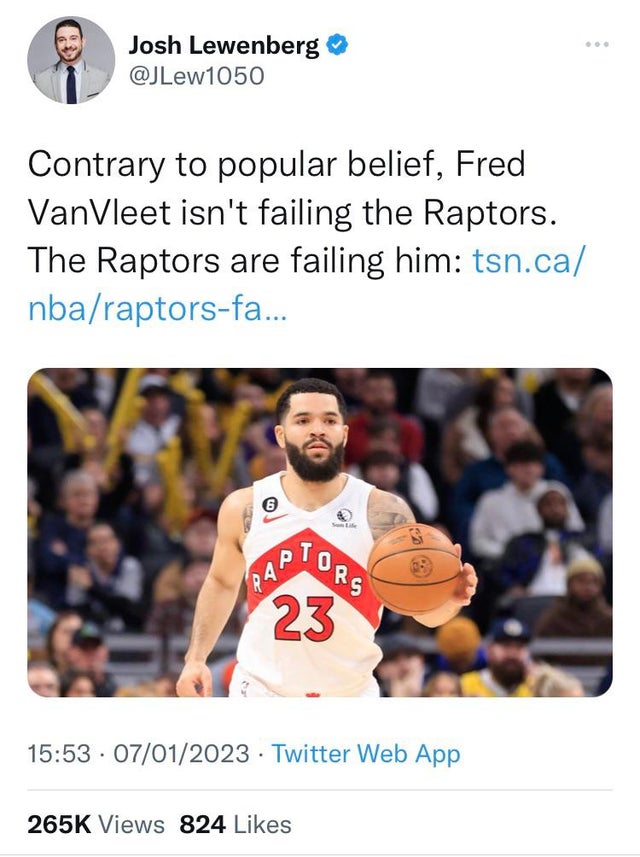Click Josh Lewenberg's profile avatar
The width and height of the screenshot is (640, 857).
(x=71, y=61)
